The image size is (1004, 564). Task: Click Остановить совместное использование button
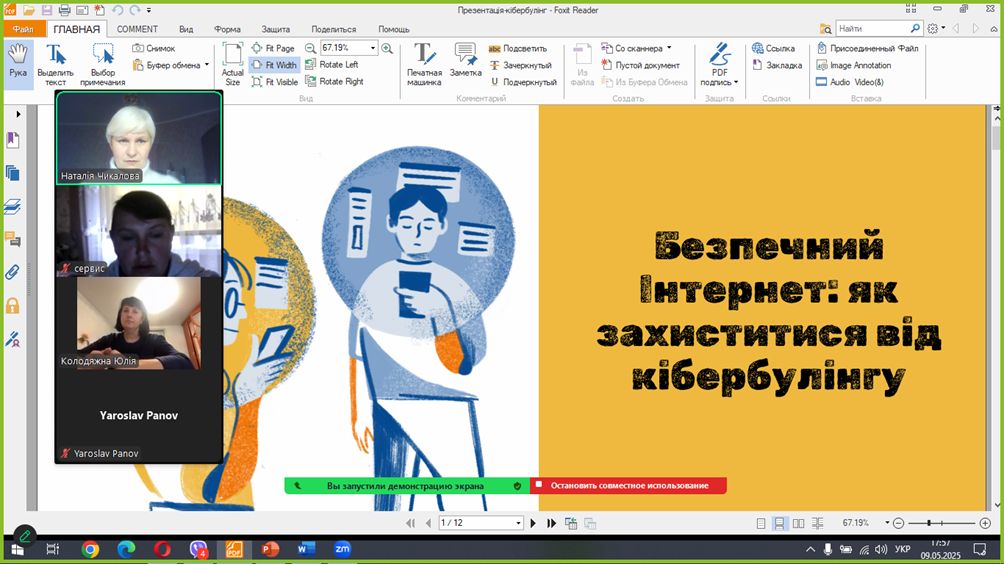click(x=628, y=486)
